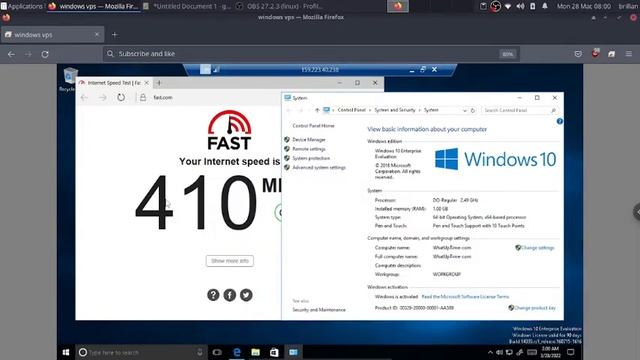Open a new tab in the Edge browser

click(x=159, y=83)
